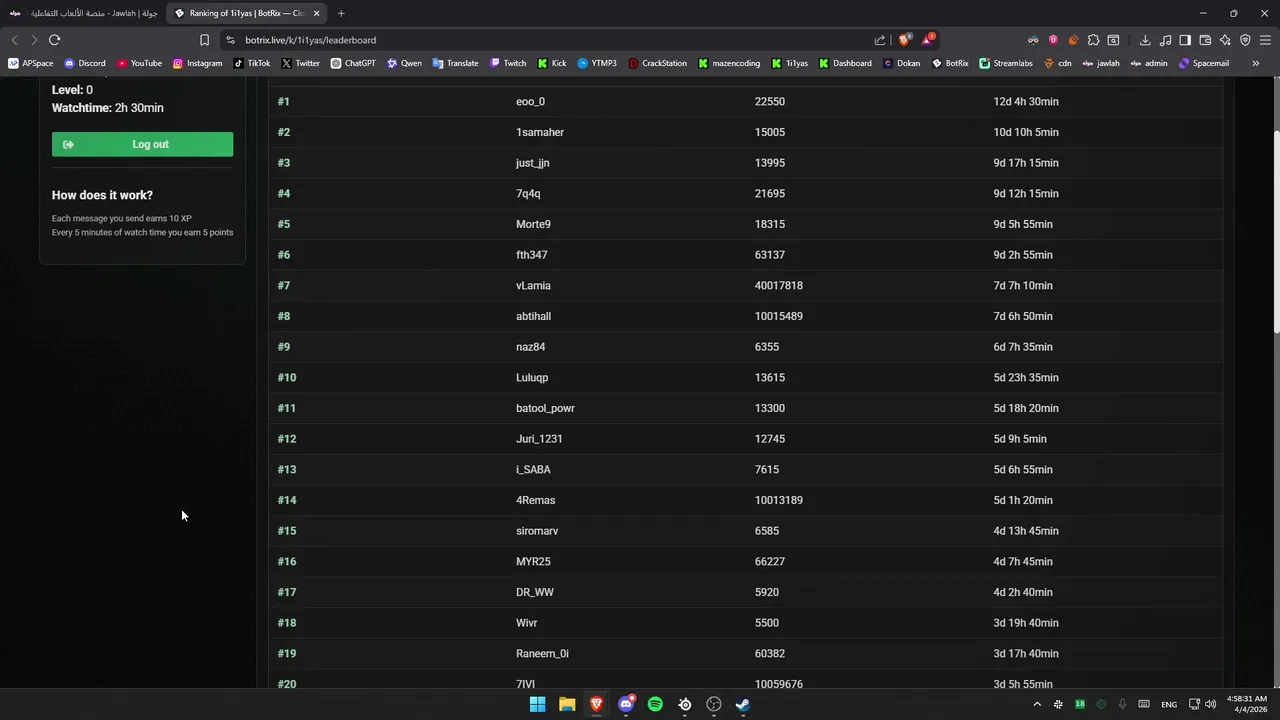Open File Explorer from taskbar
Screen dimensions: 1280x720
pyautogui.click(x=567, y=704)
